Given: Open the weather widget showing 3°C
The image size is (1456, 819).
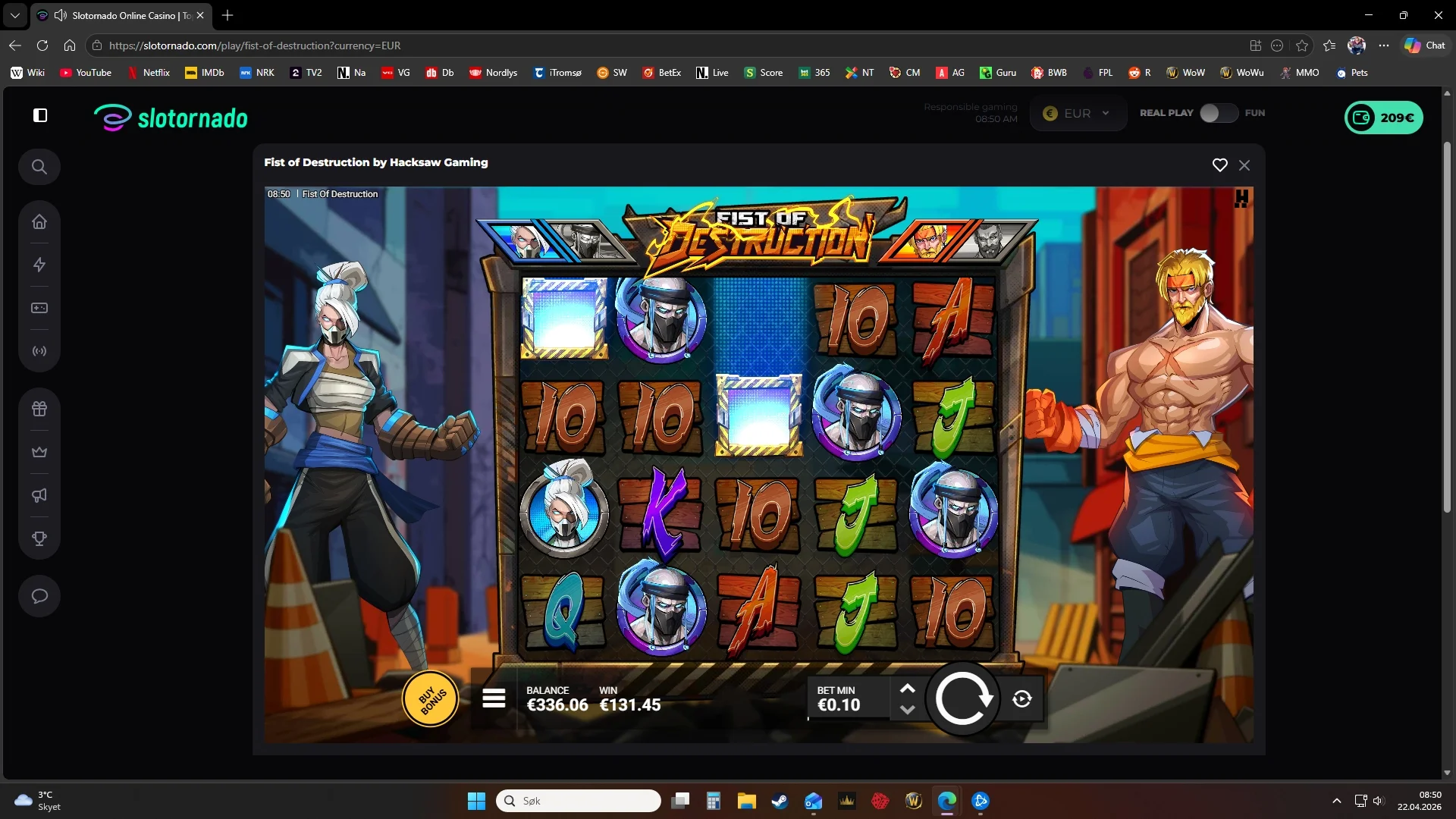Looking at the screenshot, I should [x=38, y=801].
